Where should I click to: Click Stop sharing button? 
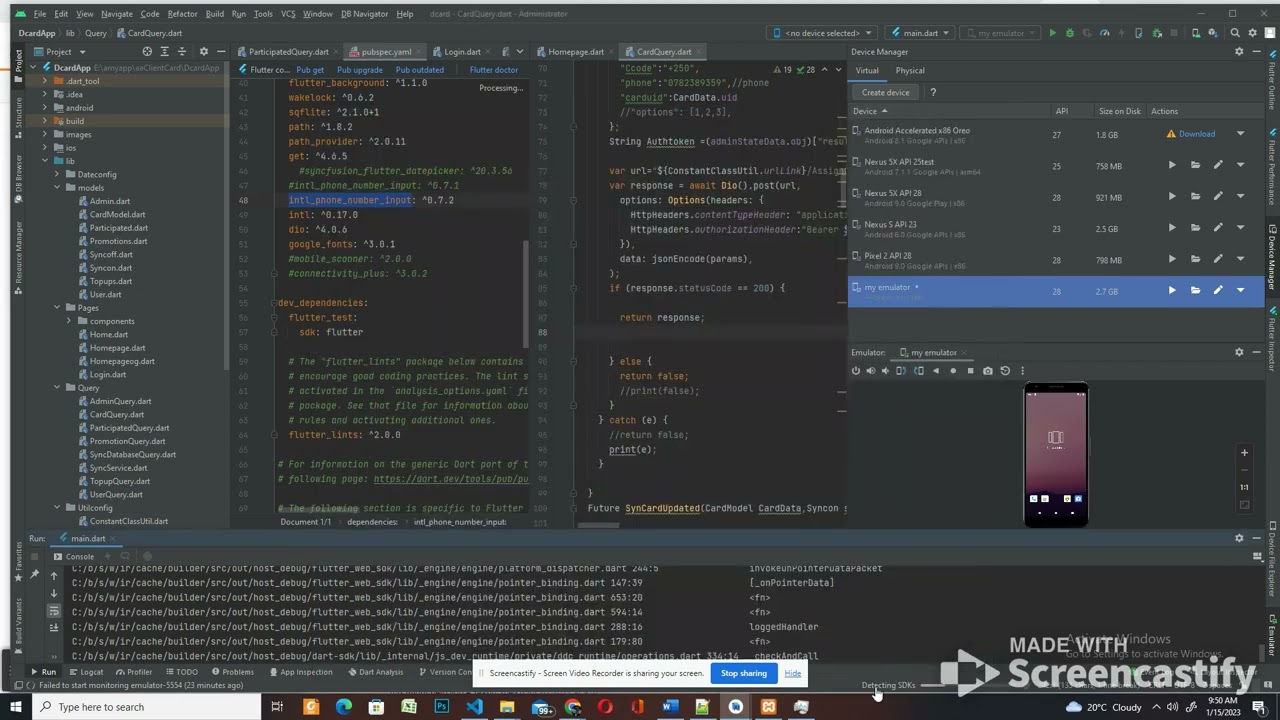[744, 673]
